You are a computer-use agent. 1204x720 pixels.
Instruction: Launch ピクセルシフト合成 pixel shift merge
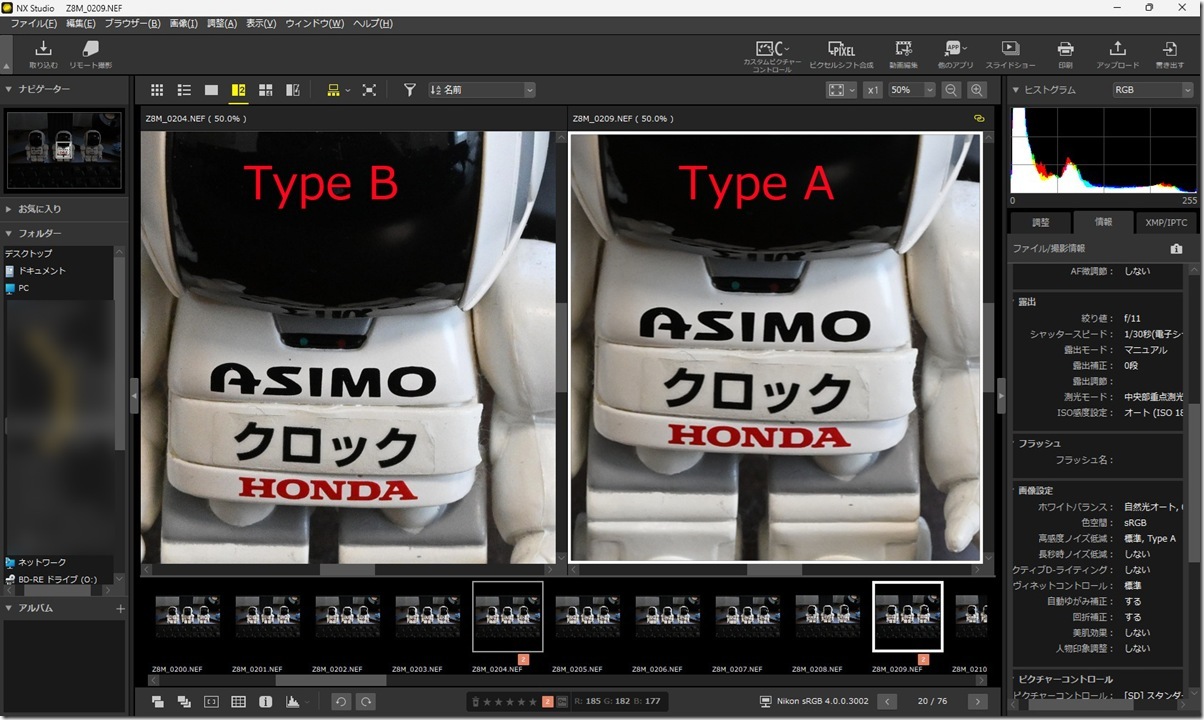pyautogui.click(x=841, y=54)
